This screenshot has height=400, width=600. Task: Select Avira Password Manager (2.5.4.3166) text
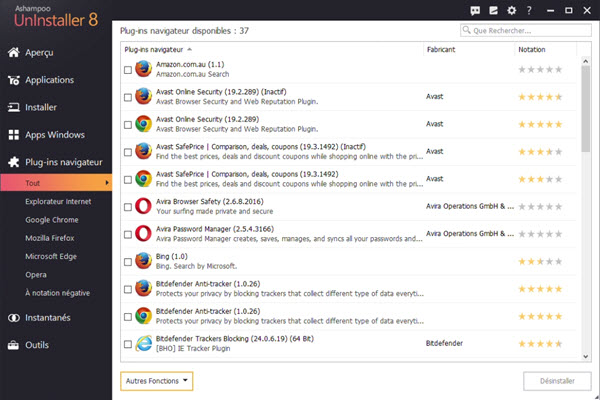click(215, 229)
